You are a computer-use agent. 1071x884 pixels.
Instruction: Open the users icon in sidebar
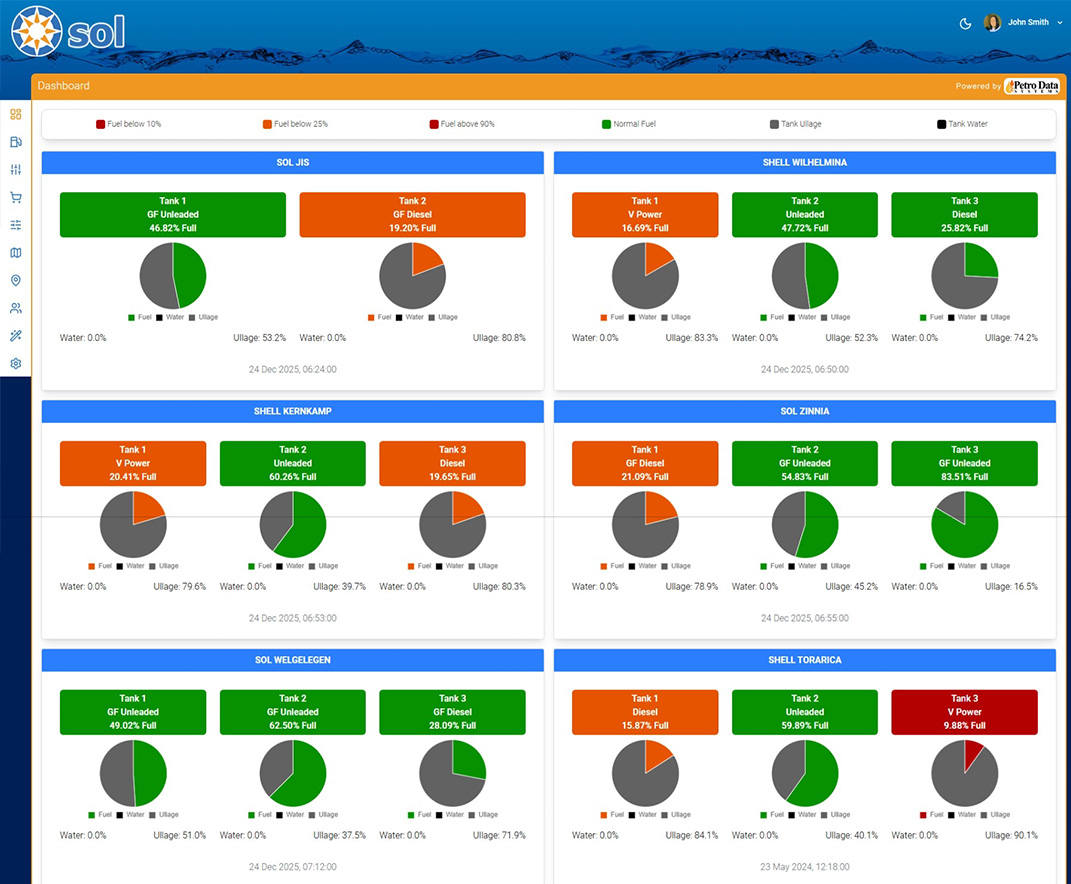click(x=16, y=308)
